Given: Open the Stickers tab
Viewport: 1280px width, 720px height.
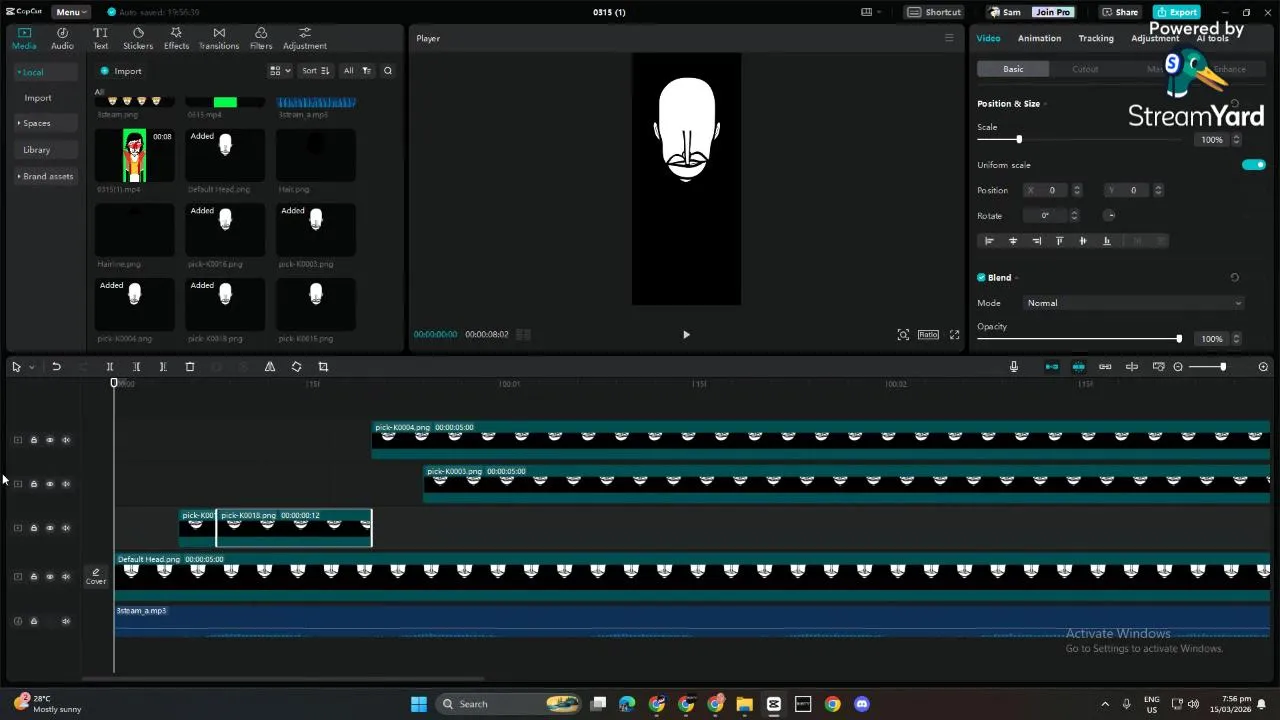Looking at the screenshot, I should [x=138, y=39].
